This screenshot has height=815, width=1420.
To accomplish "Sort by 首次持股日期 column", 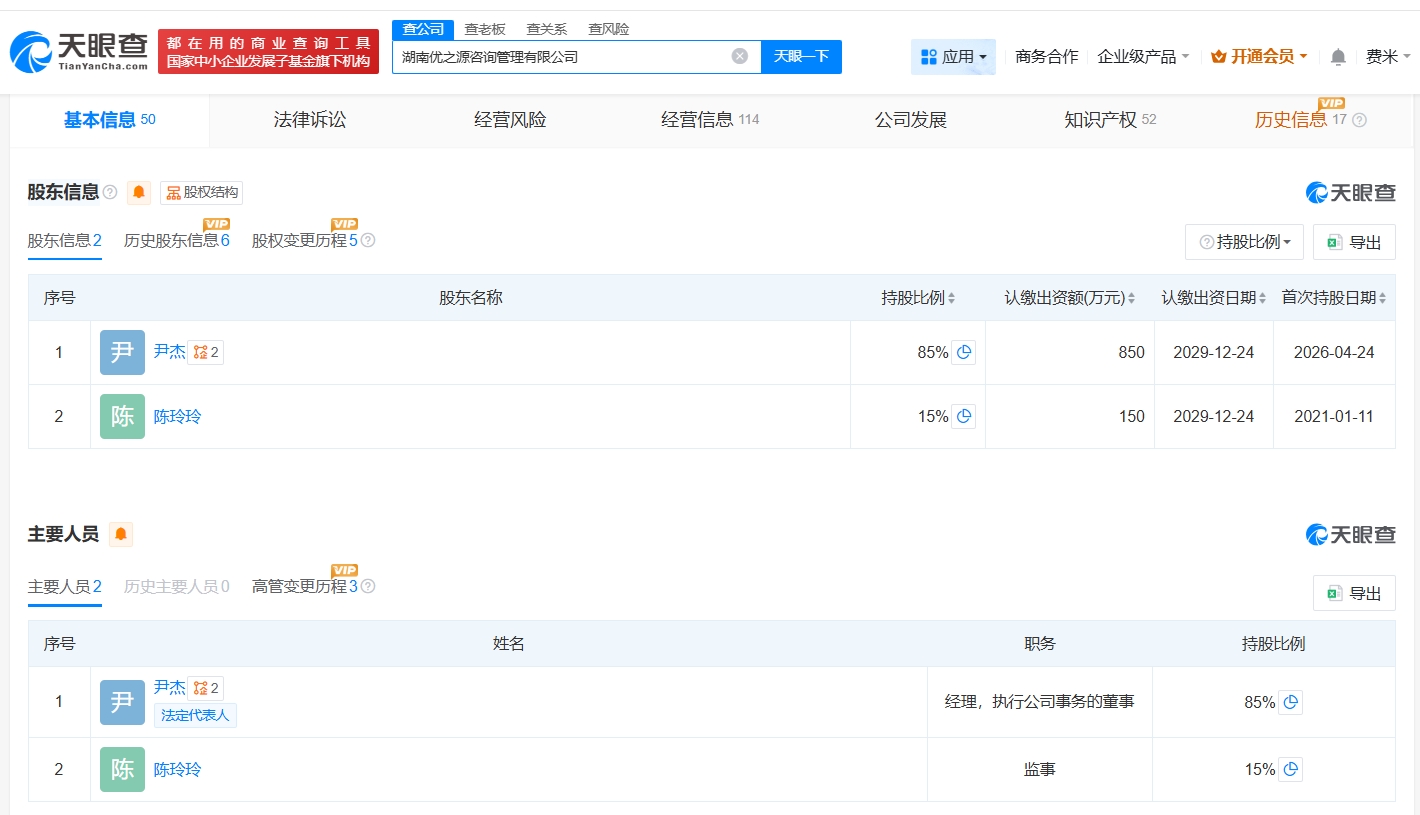I will pyautogui.click(x=1334, y=298).
